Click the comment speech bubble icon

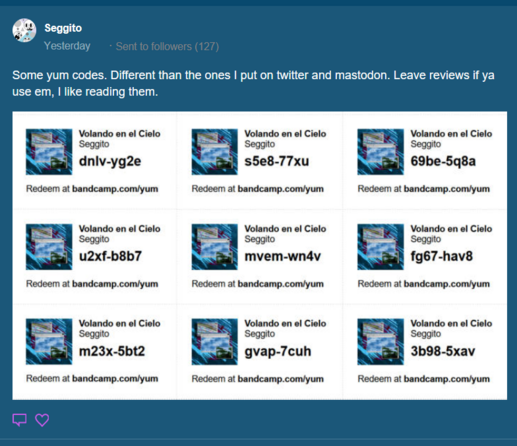[19, 420]
